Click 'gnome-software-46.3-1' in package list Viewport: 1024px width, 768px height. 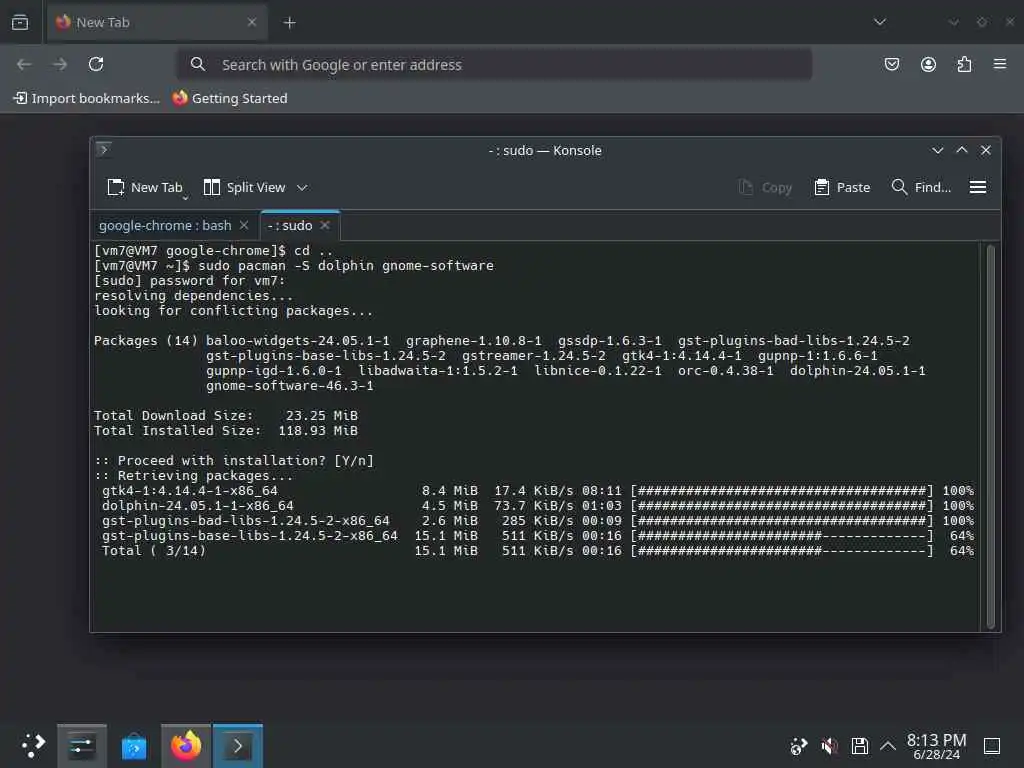tap(290, 385)
